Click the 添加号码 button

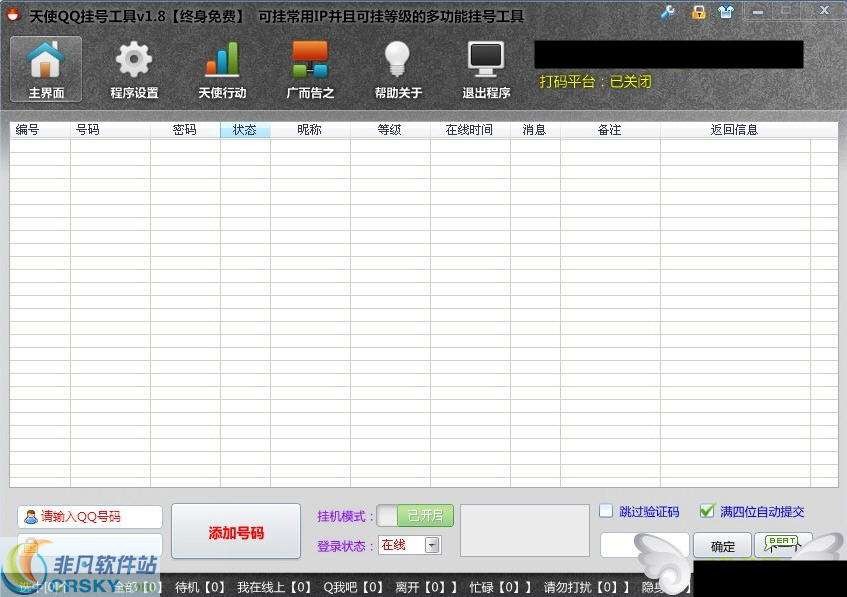(x=236, y=532)
